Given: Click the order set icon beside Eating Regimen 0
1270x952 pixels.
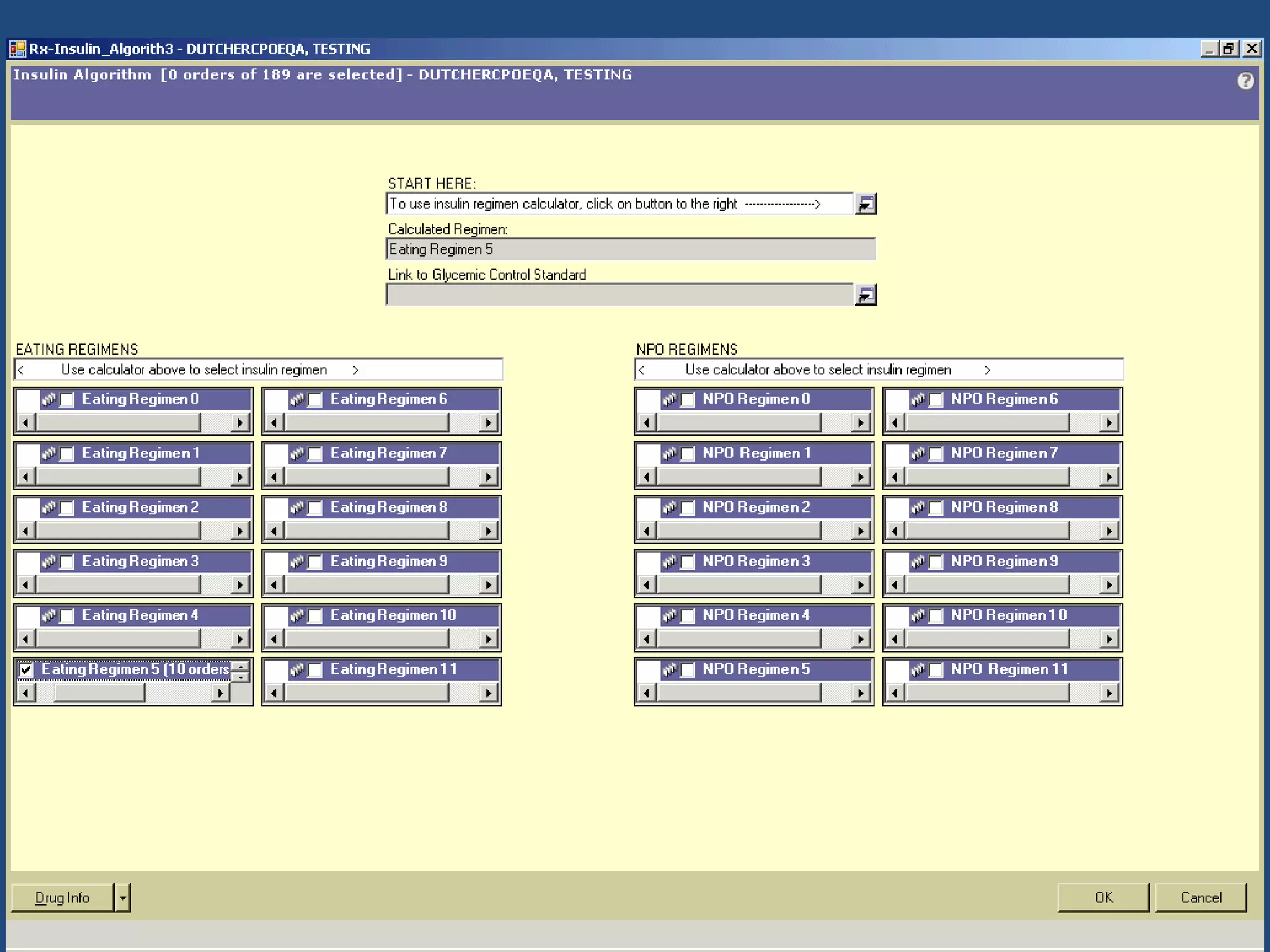Looking at the screenshot, I should 49,400.
